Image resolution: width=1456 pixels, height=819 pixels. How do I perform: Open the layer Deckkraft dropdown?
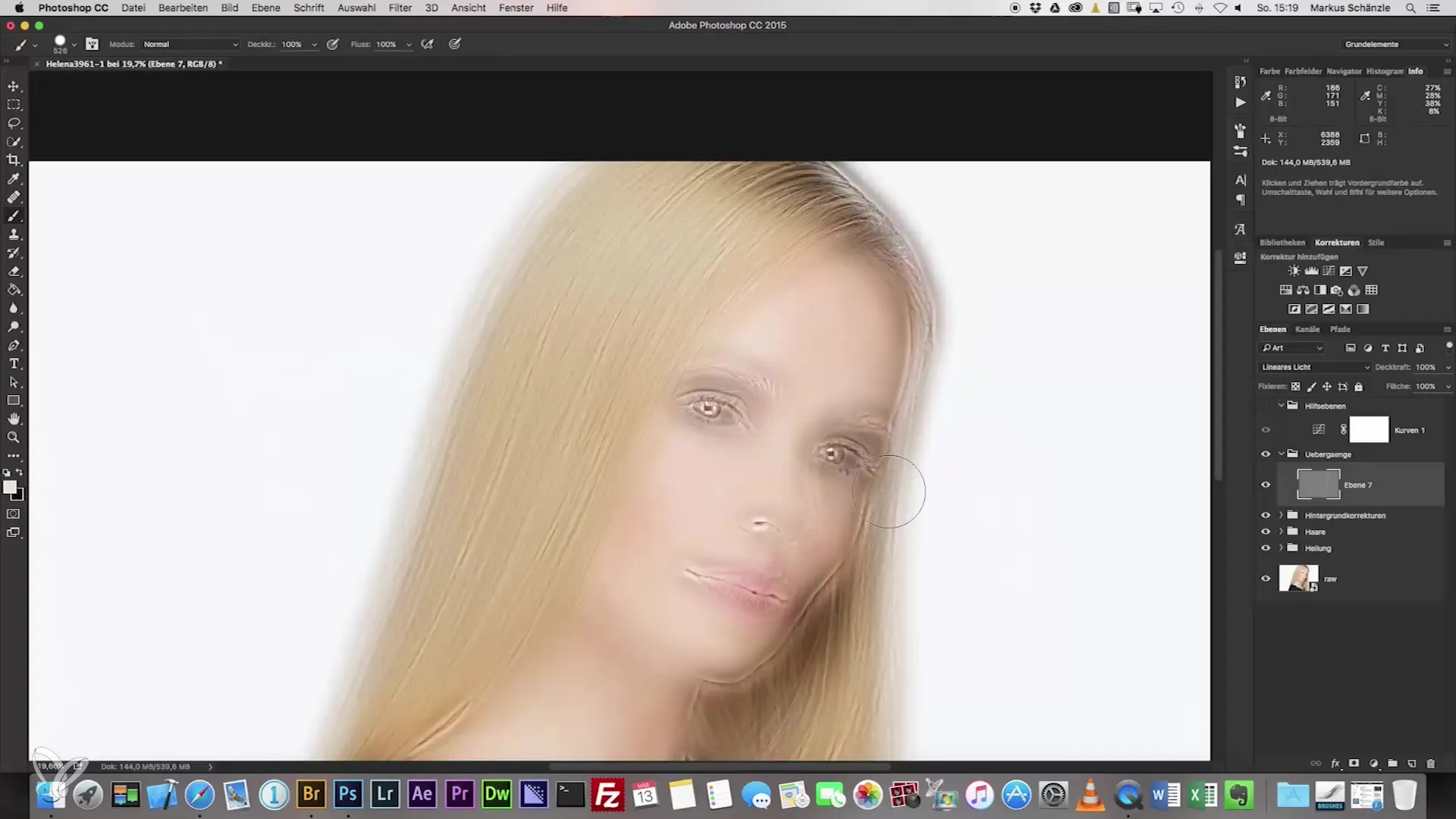(1448, 367)
